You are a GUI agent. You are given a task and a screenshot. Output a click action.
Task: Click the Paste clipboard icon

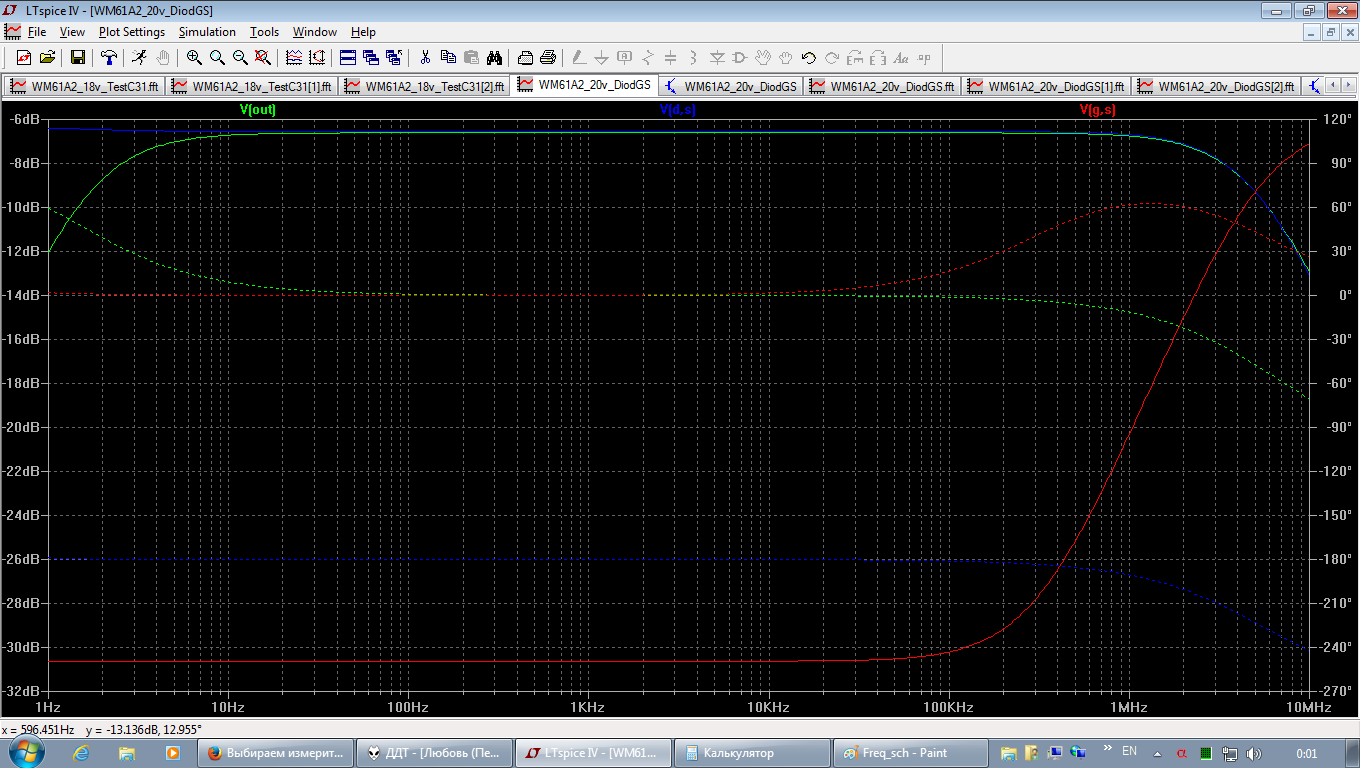pyautogui.click(x=471, y=57)
